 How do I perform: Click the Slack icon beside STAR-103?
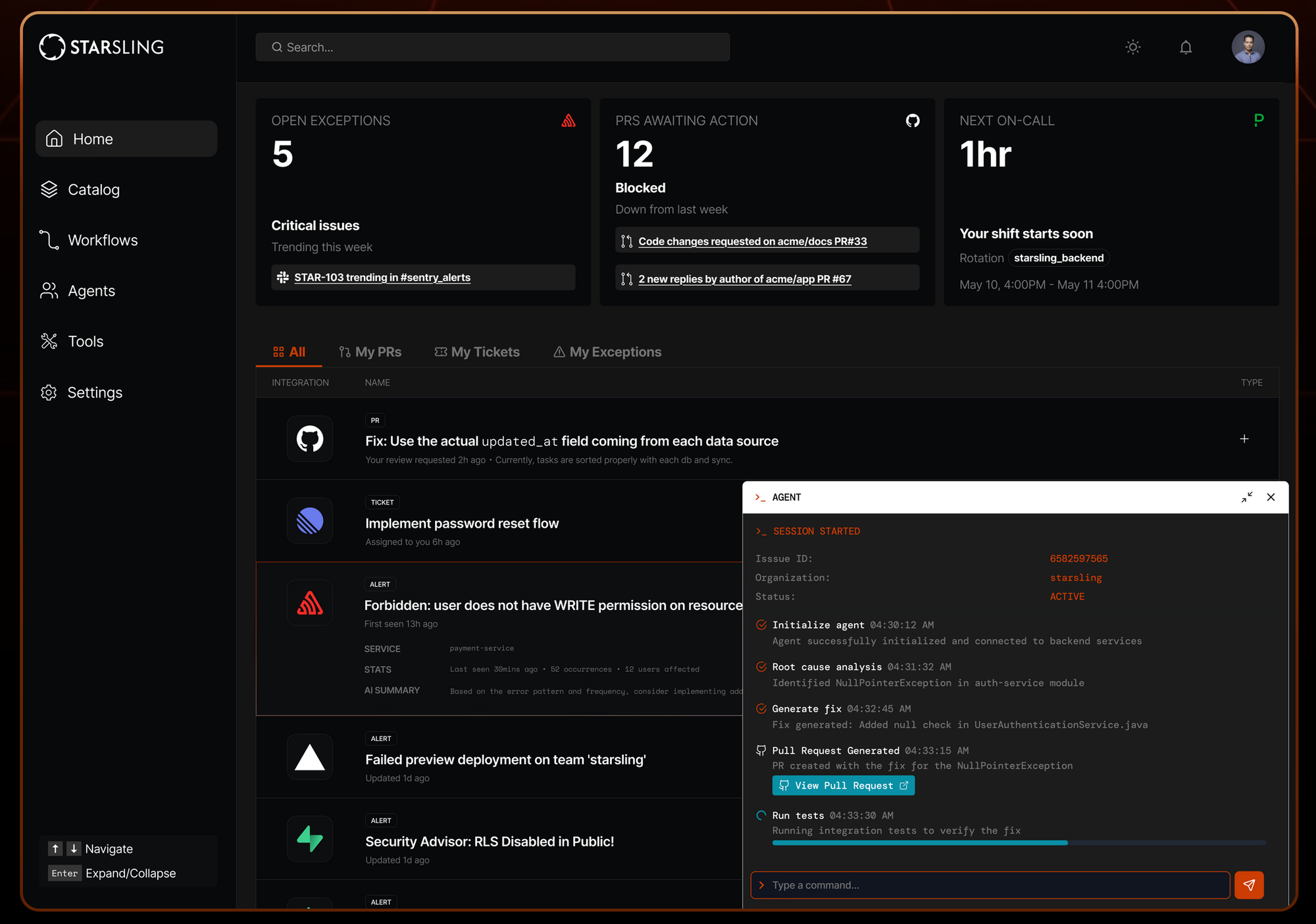(x=283, y=277)
